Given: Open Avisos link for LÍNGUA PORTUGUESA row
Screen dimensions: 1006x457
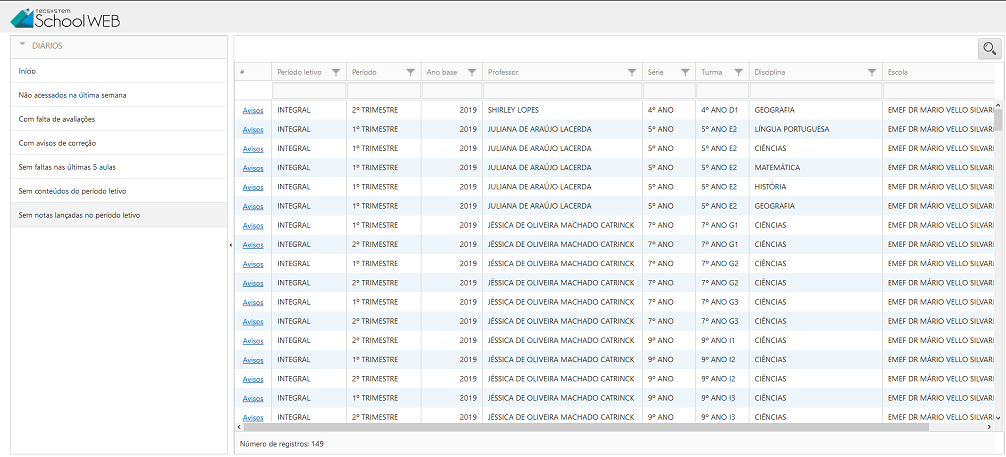Looking at the screenshot, I should [253, 129].
